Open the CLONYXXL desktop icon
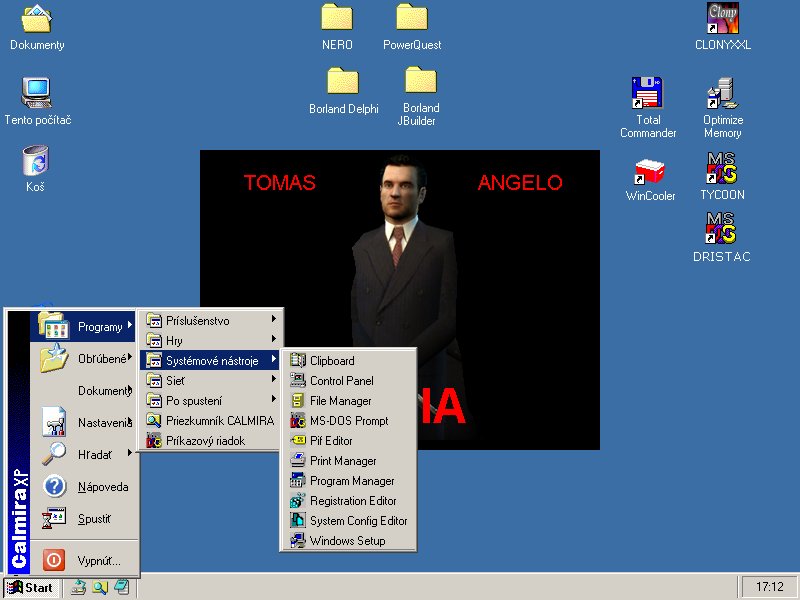The width and height of the screenshot is (800, 600). click(x=723, y=19)
